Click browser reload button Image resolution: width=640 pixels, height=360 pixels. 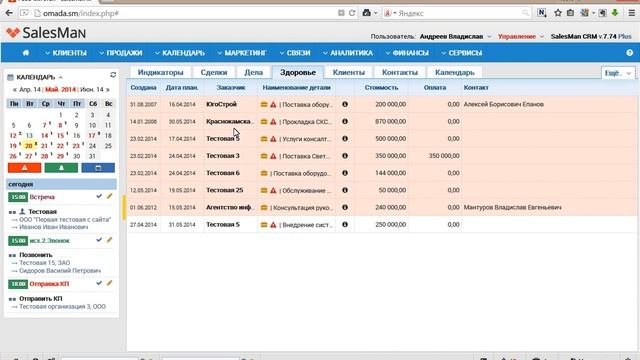pos(352,13)
